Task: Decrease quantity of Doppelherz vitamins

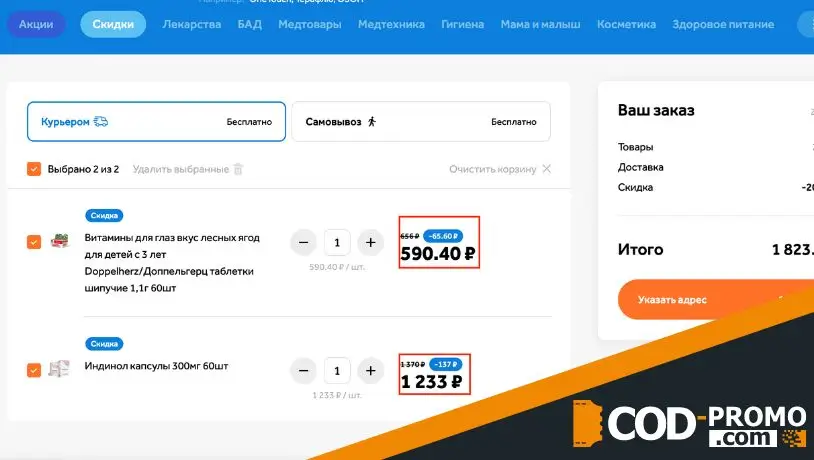Action: click(x=304, y=242)
